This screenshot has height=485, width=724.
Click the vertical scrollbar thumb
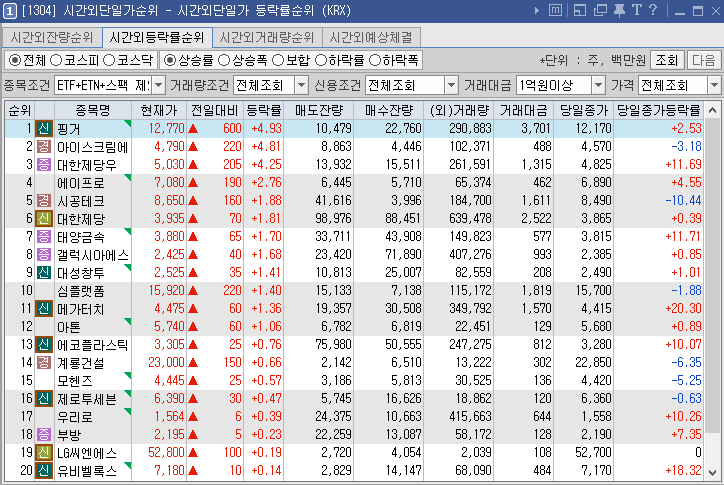(x=712, y=277)
